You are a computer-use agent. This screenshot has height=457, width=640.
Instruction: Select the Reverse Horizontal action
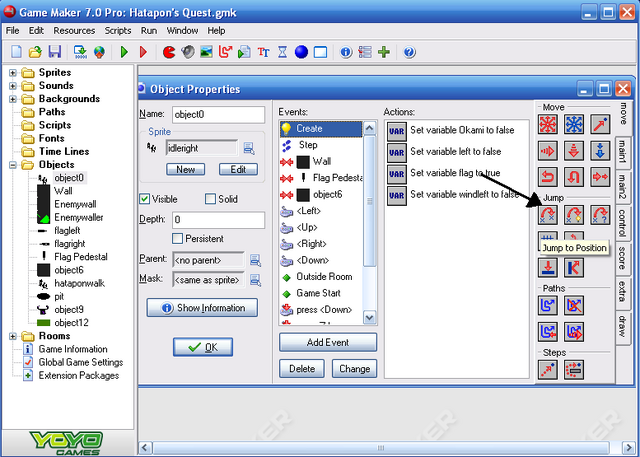click(548, 177)
